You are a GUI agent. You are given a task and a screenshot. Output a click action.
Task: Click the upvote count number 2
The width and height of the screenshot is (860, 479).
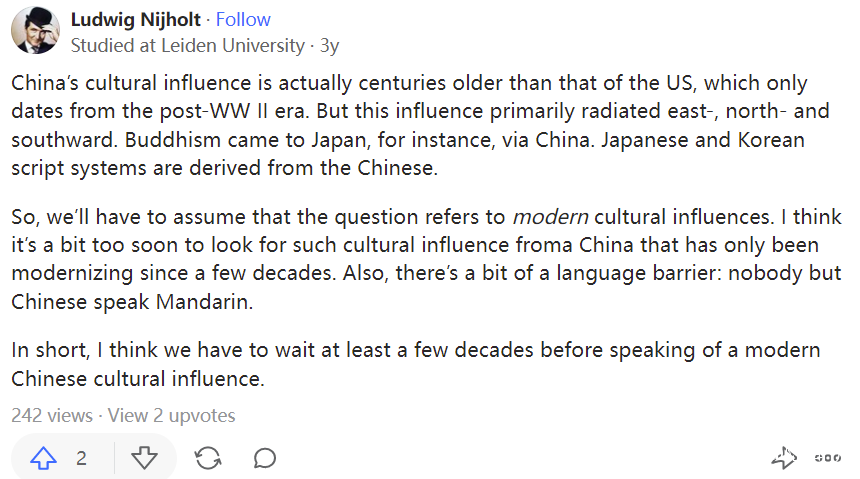[81, 458]
